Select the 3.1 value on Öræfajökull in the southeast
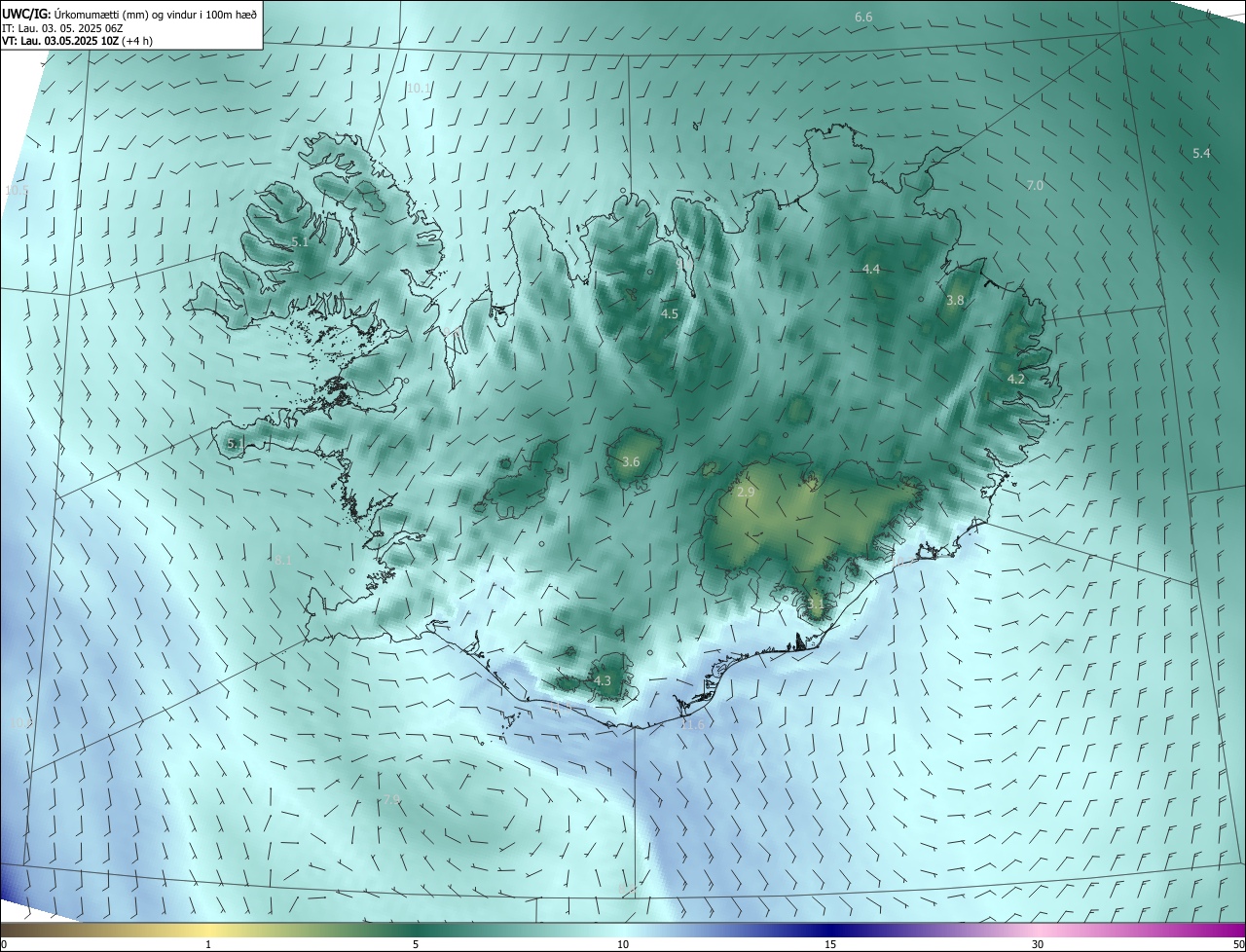Screen dimensions: 1246x952 [x=816, y=604]
